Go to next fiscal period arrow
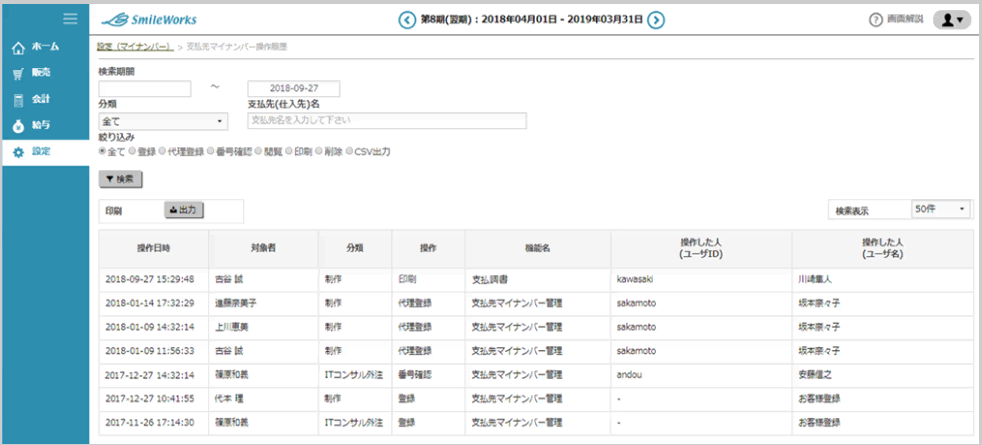The width and height of the screenshot is (982, 445). click(x=656, y=19)
